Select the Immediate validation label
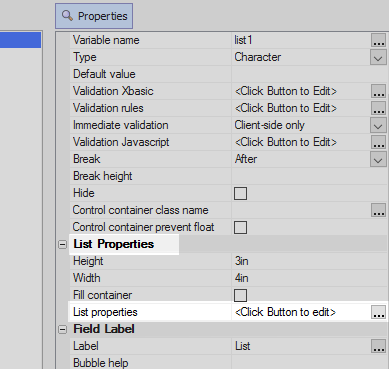 point(120,125)
